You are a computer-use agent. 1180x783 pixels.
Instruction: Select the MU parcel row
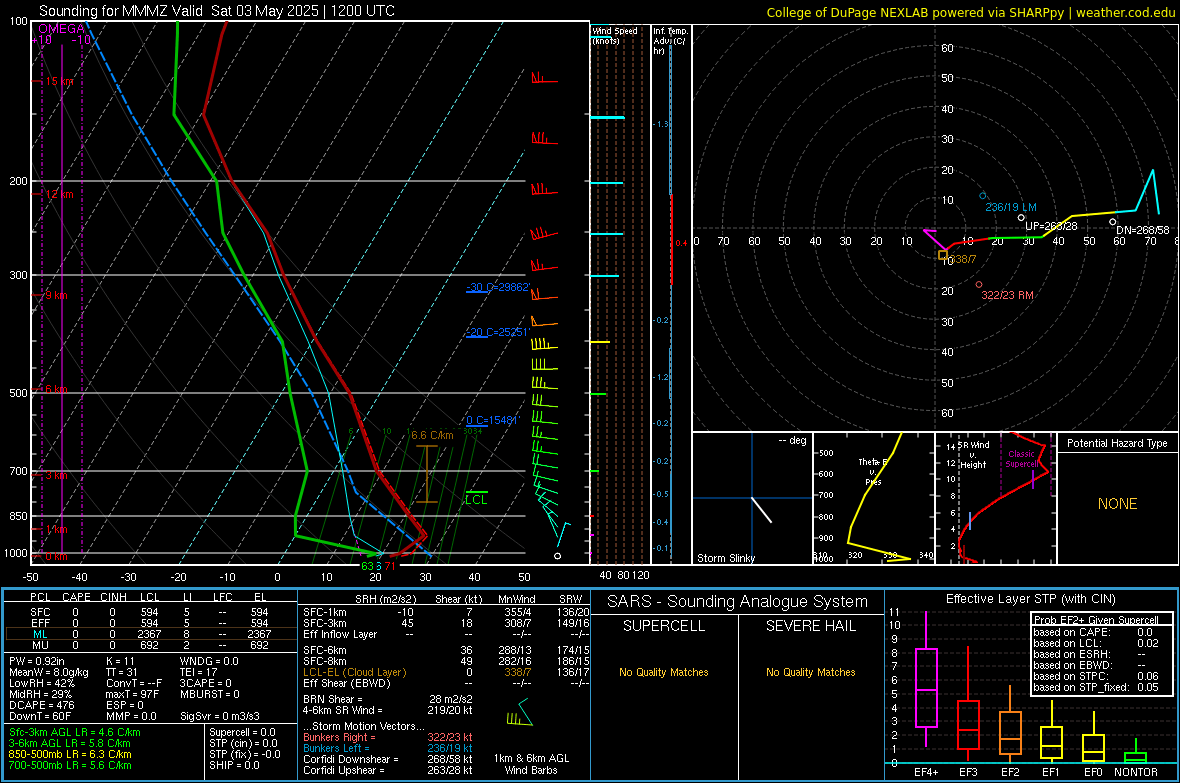pos(149,645)
